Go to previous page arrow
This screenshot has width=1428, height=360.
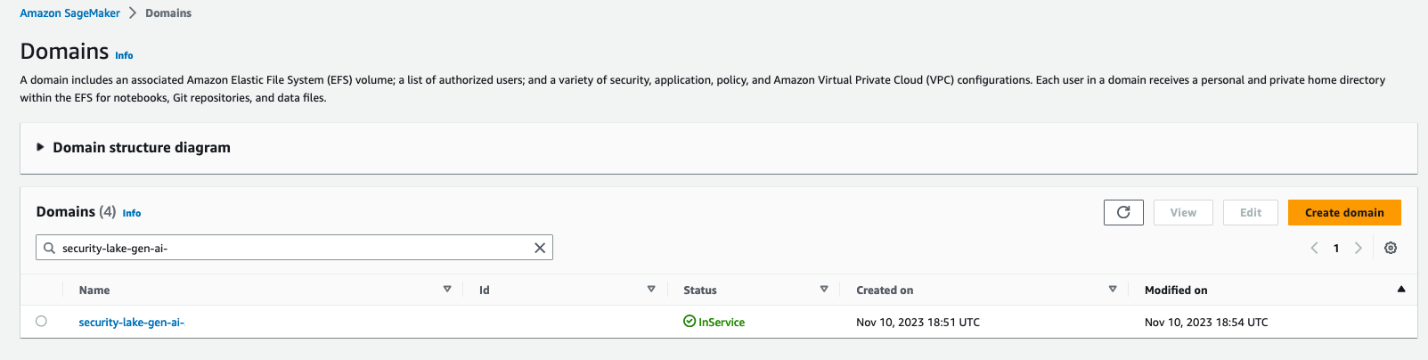point(1314,248)
